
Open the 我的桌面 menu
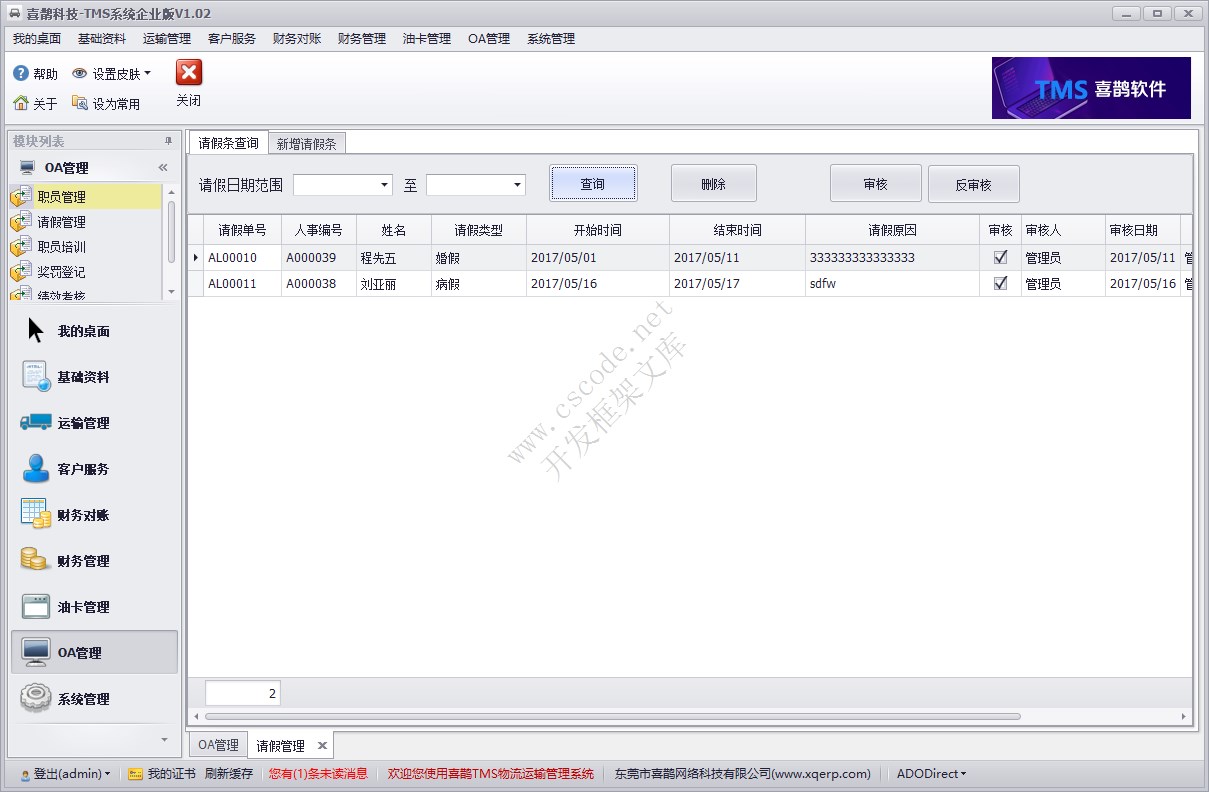coord(37,39)
